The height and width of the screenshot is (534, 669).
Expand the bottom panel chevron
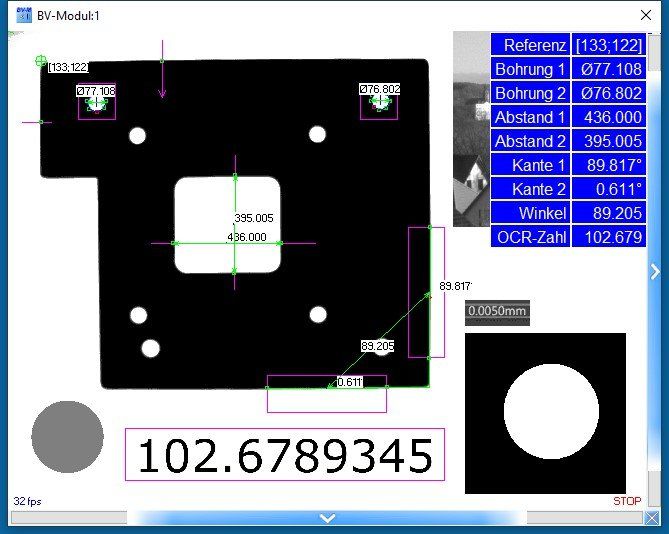[327, 518]
